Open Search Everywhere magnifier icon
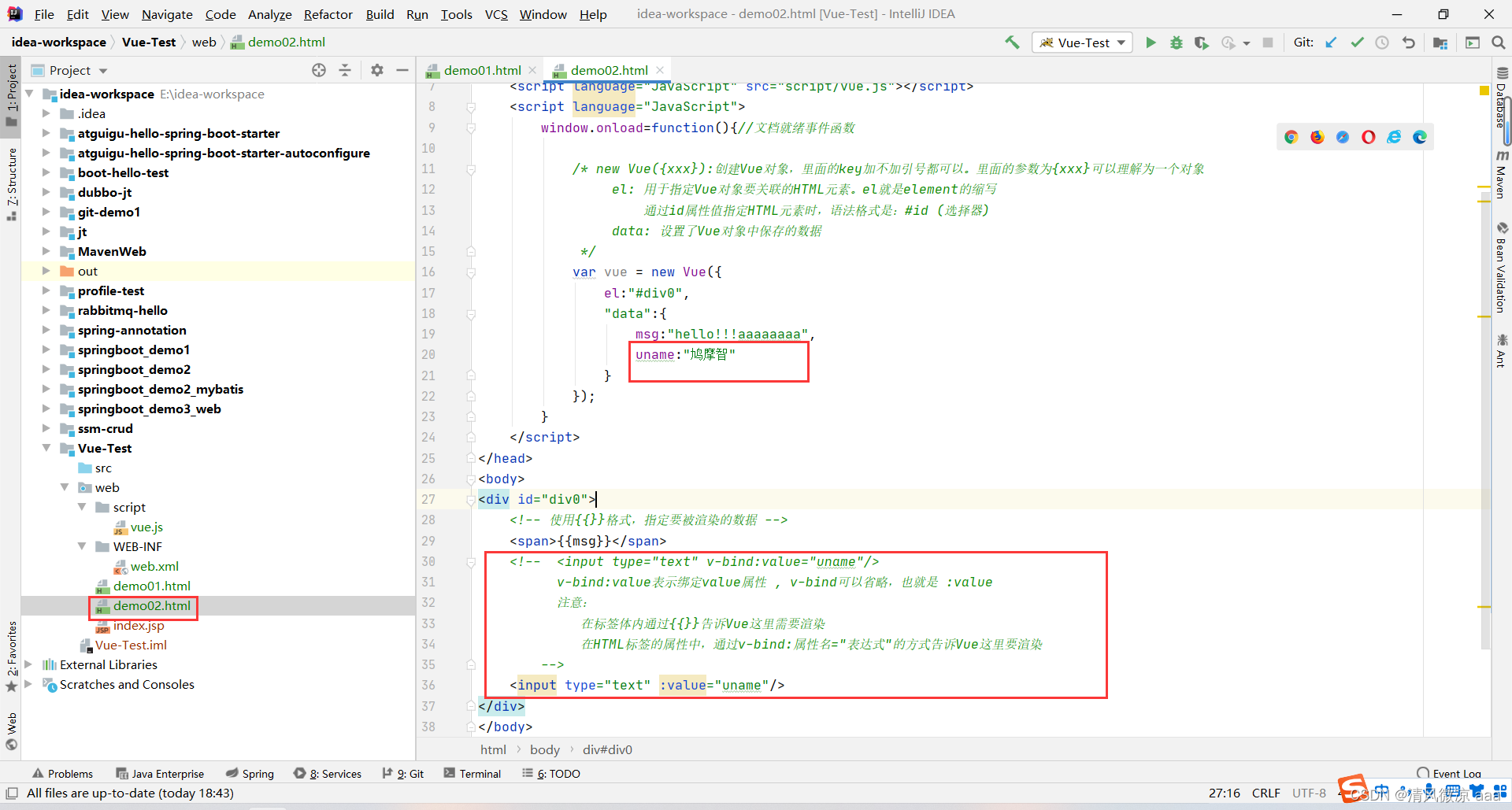 (x=1499, y=43)
